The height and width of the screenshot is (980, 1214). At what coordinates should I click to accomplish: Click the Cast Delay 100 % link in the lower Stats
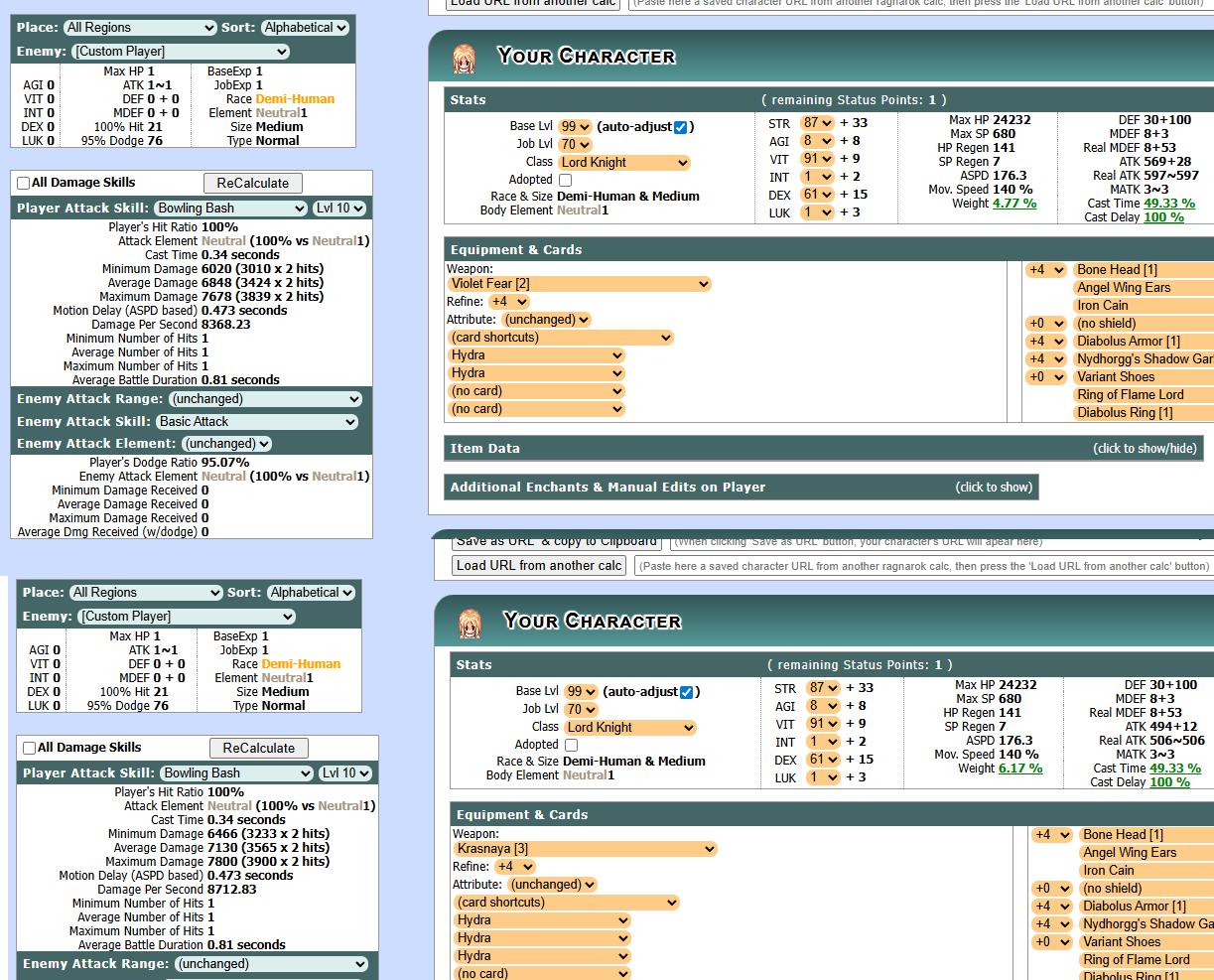[1169, 782]
